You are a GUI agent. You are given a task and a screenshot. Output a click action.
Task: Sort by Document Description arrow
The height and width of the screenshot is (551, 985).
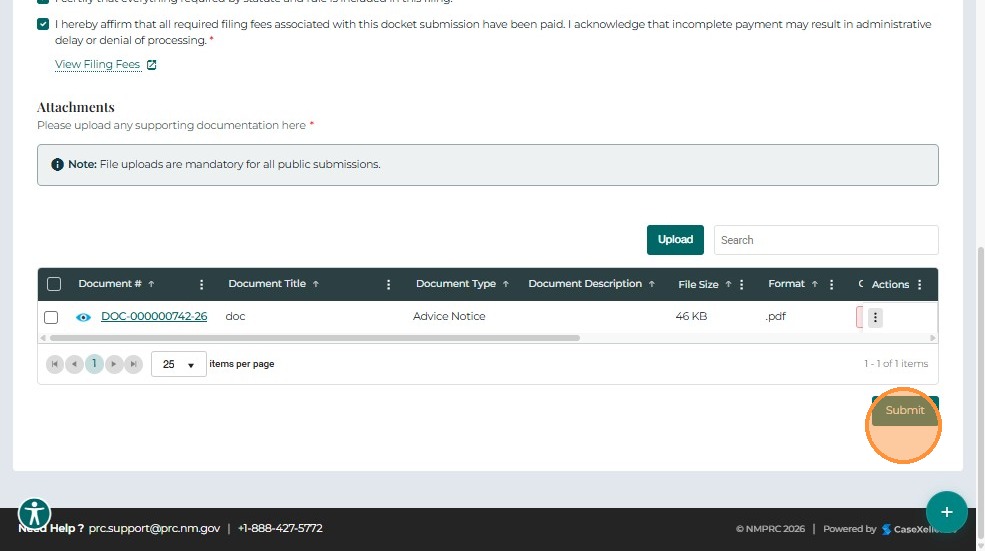click(x=652, y=284)
